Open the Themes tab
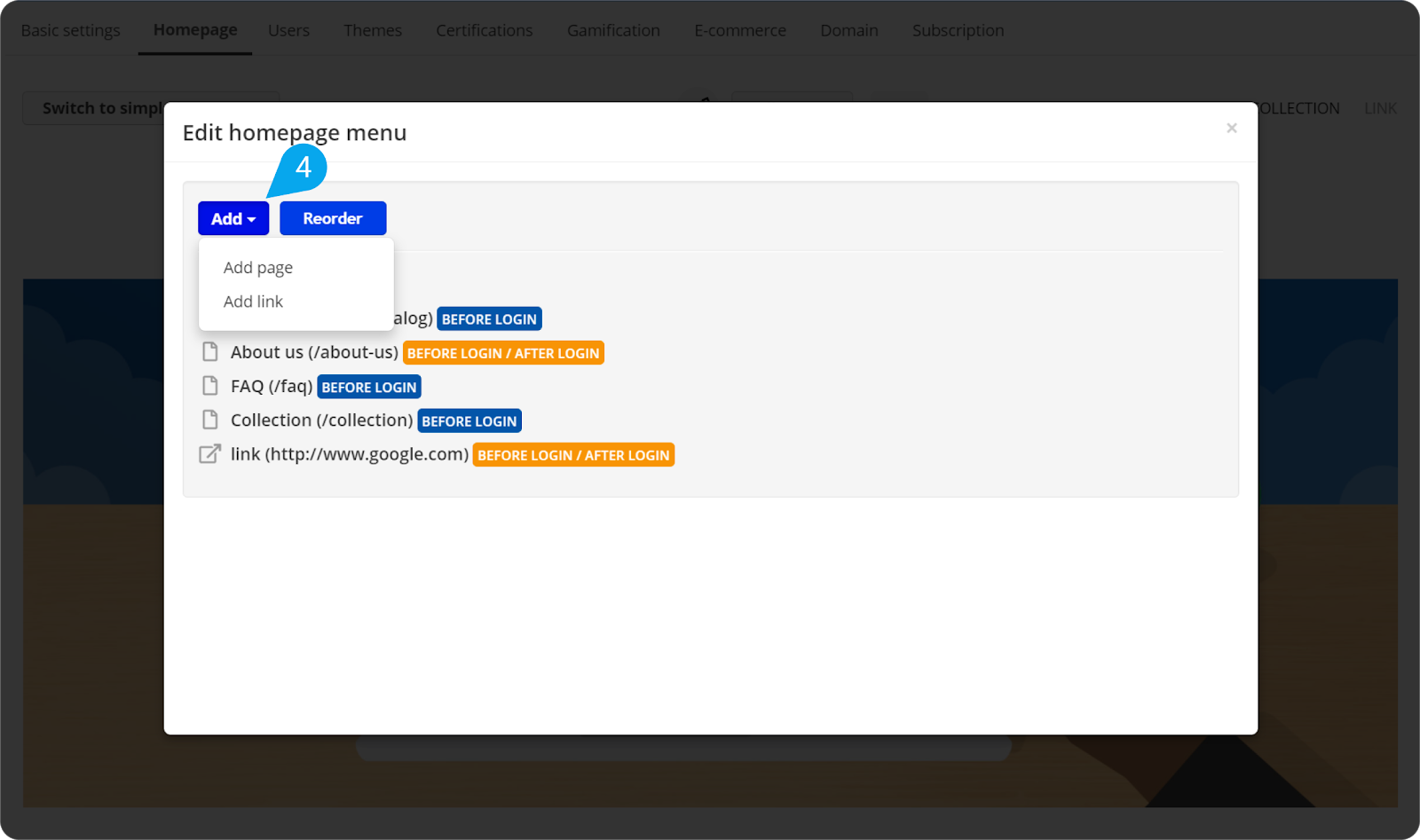 (373, 29)
